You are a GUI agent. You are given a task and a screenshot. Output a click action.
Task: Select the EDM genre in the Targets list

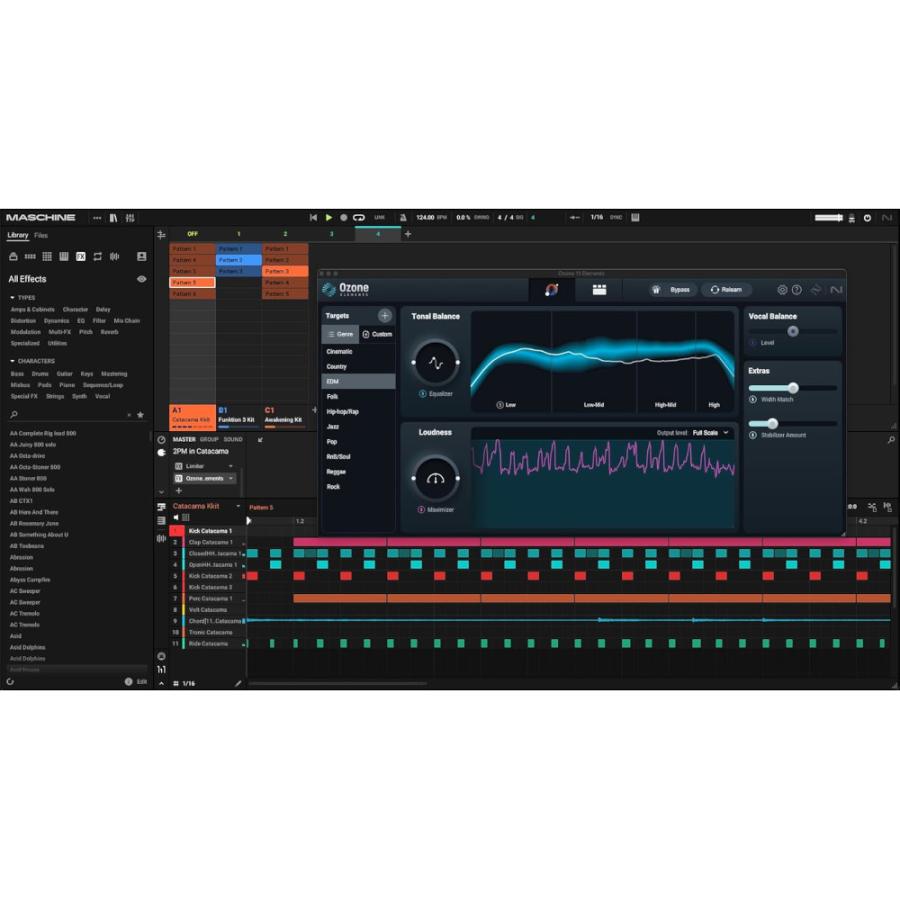click(x=345, y=381)
